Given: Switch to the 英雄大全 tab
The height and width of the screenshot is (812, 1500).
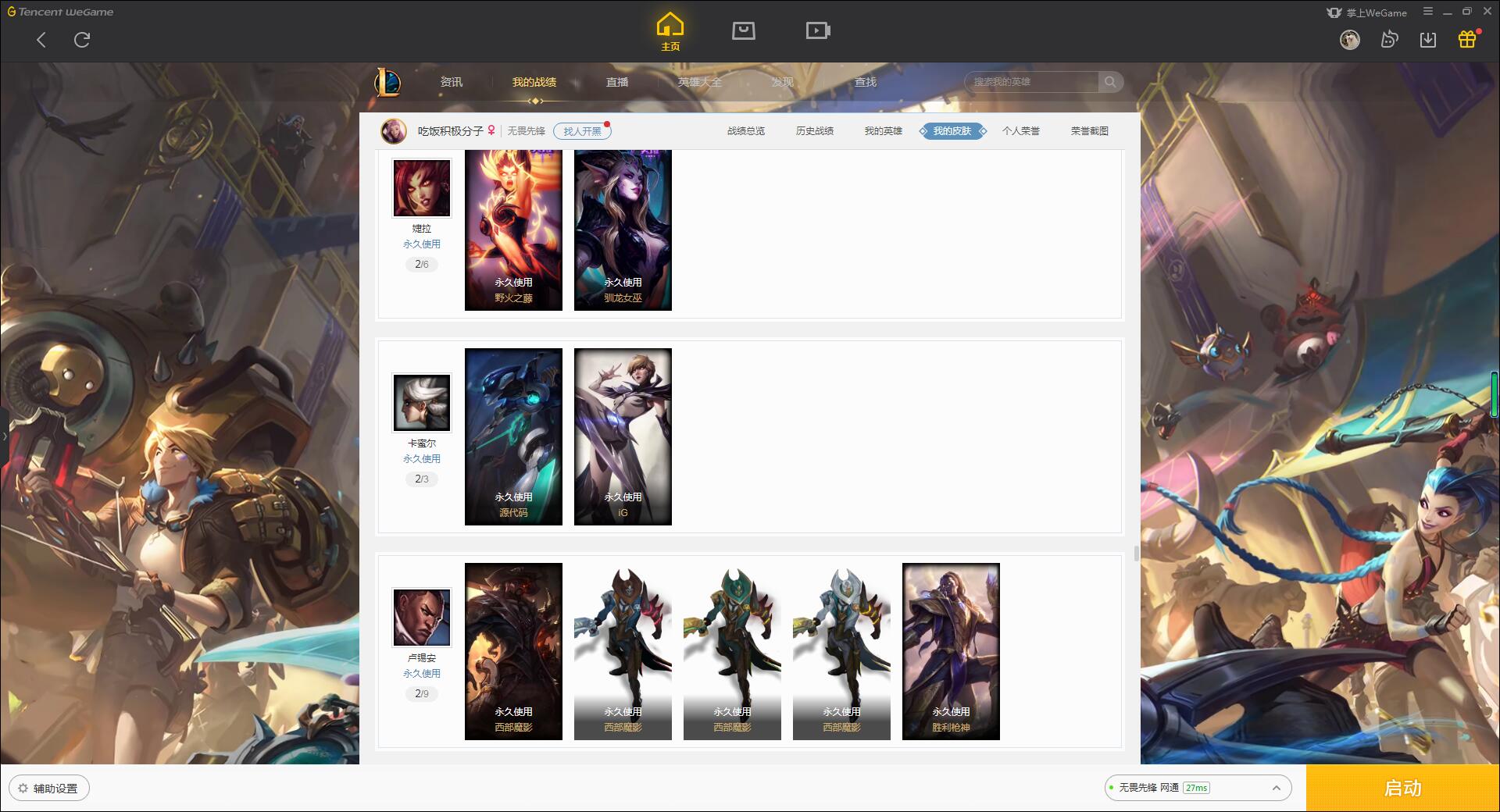Looking at the screenshot, I should [x=700, y=82].
